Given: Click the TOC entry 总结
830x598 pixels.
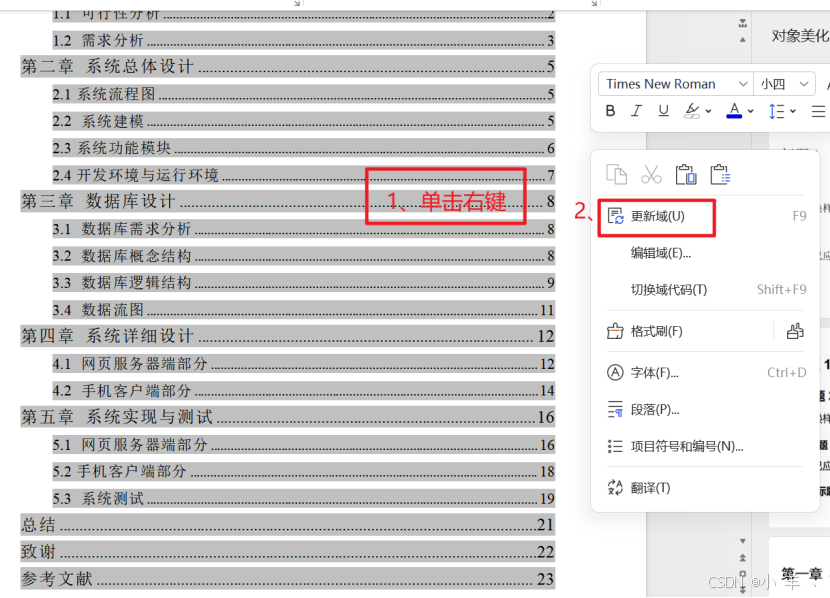Looking at the screenshot, I should 287,524.
